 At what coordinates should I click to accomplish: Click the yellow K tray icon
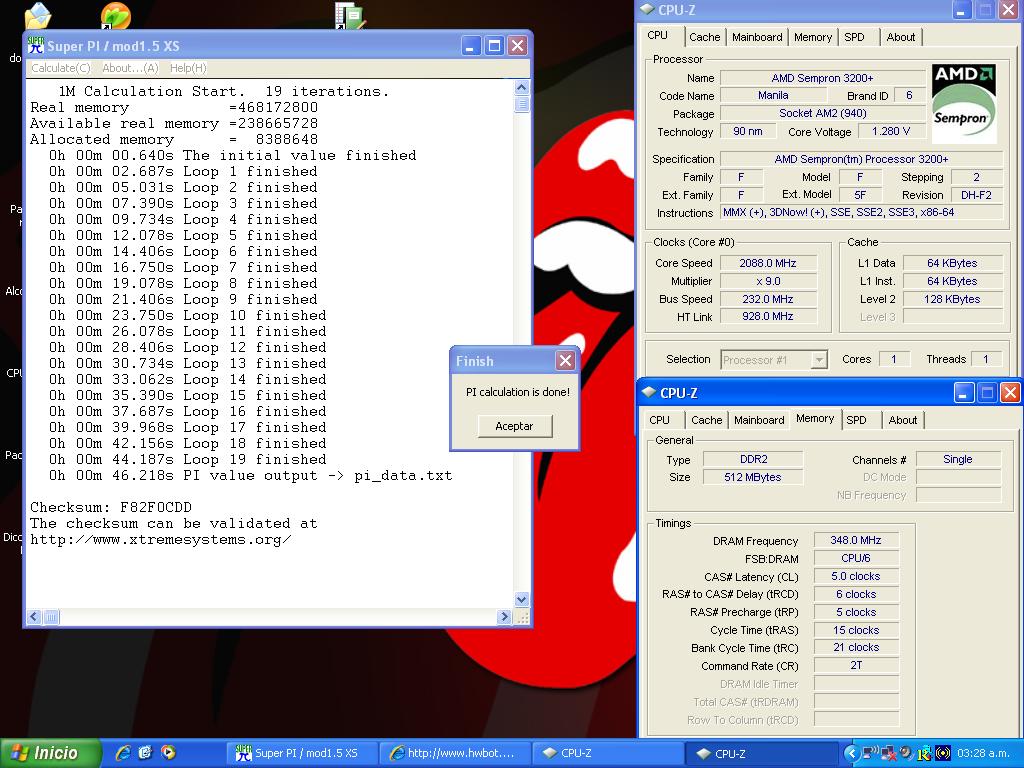coord(924,754)
